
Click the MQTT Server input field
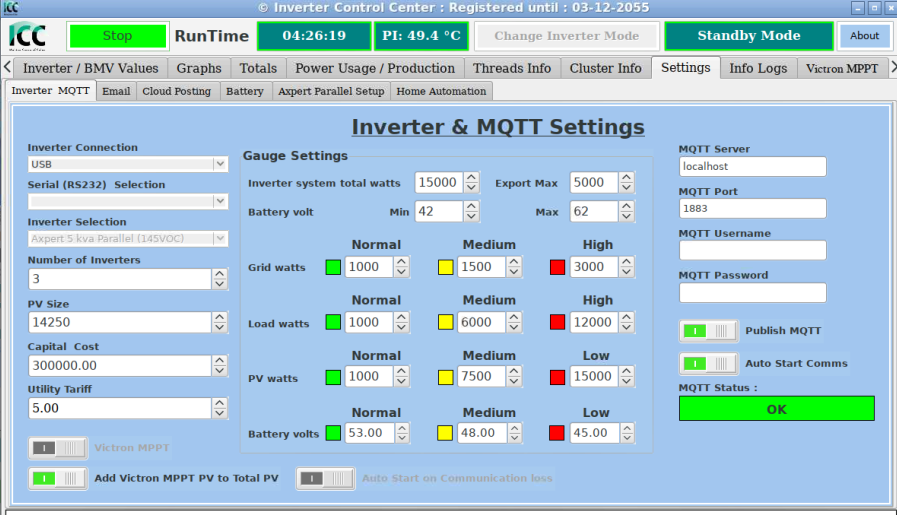(x=752, y=167)
